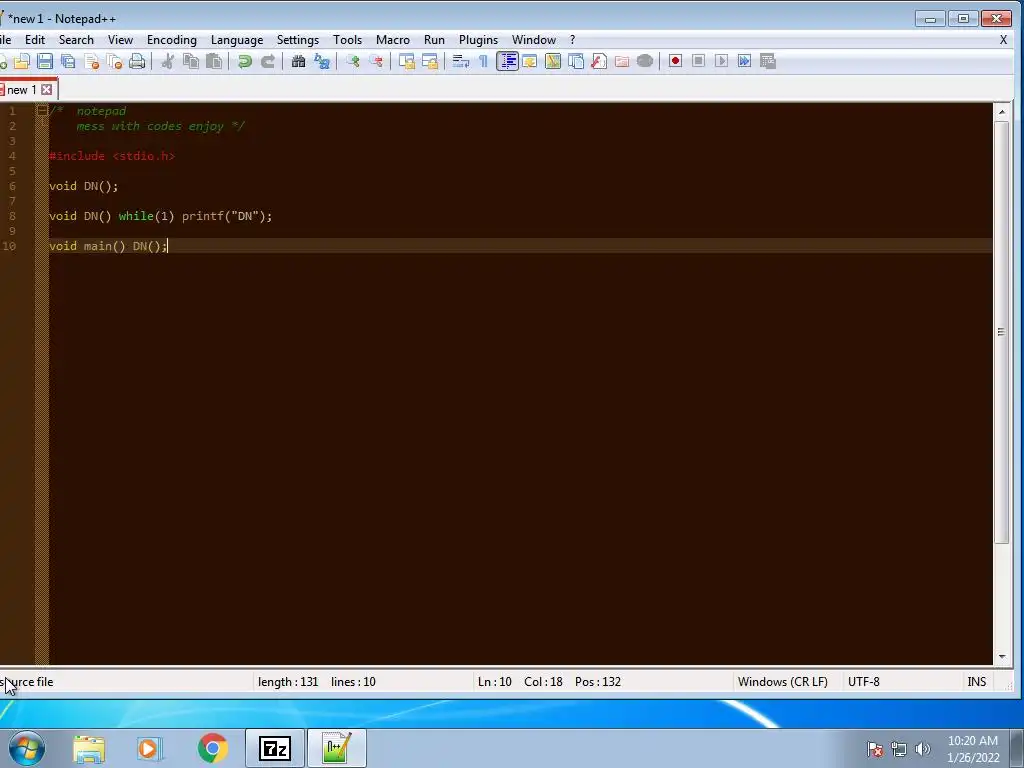Open the Window menu
Screen dimensions: 1024x768
[x=534, y=40]
